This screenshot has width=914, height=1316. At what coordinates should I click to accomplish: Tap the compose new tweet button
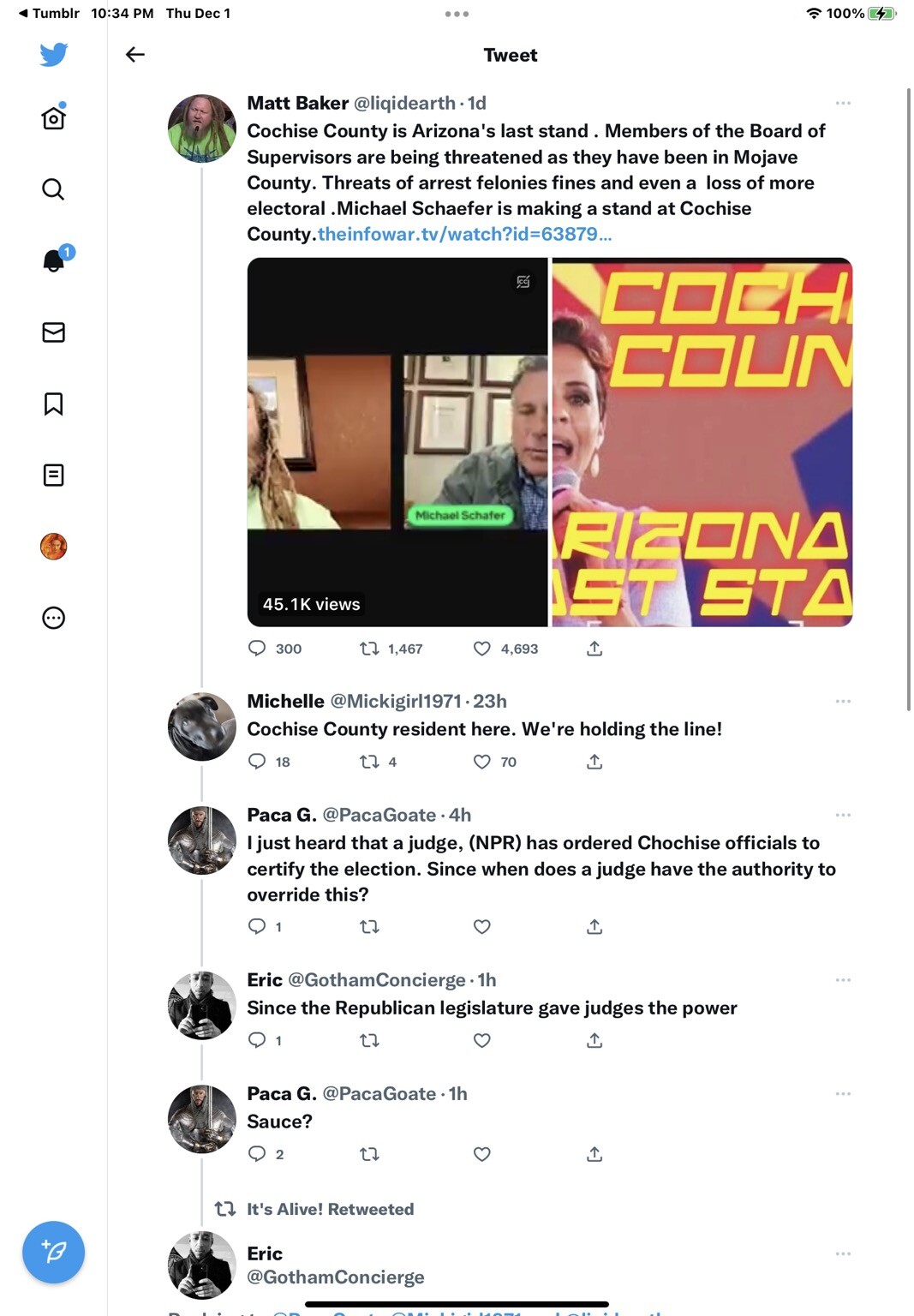(x=53, y=1252)
